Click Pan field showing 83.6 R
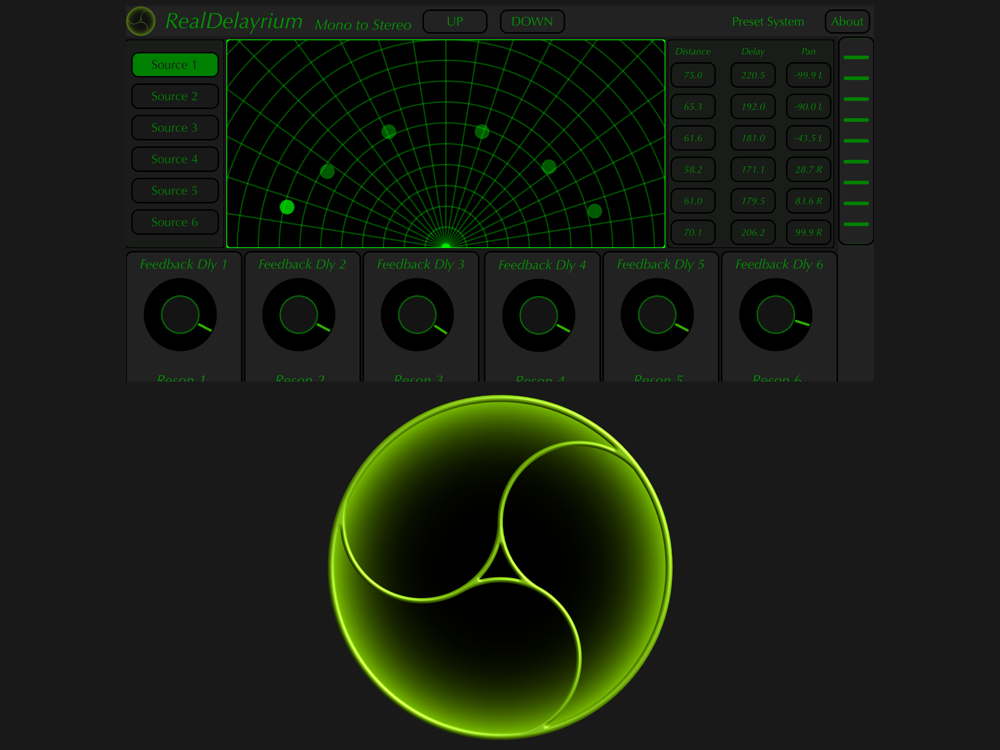The height and width of the screenshot is (750, 1000). [x=809, y=201]
